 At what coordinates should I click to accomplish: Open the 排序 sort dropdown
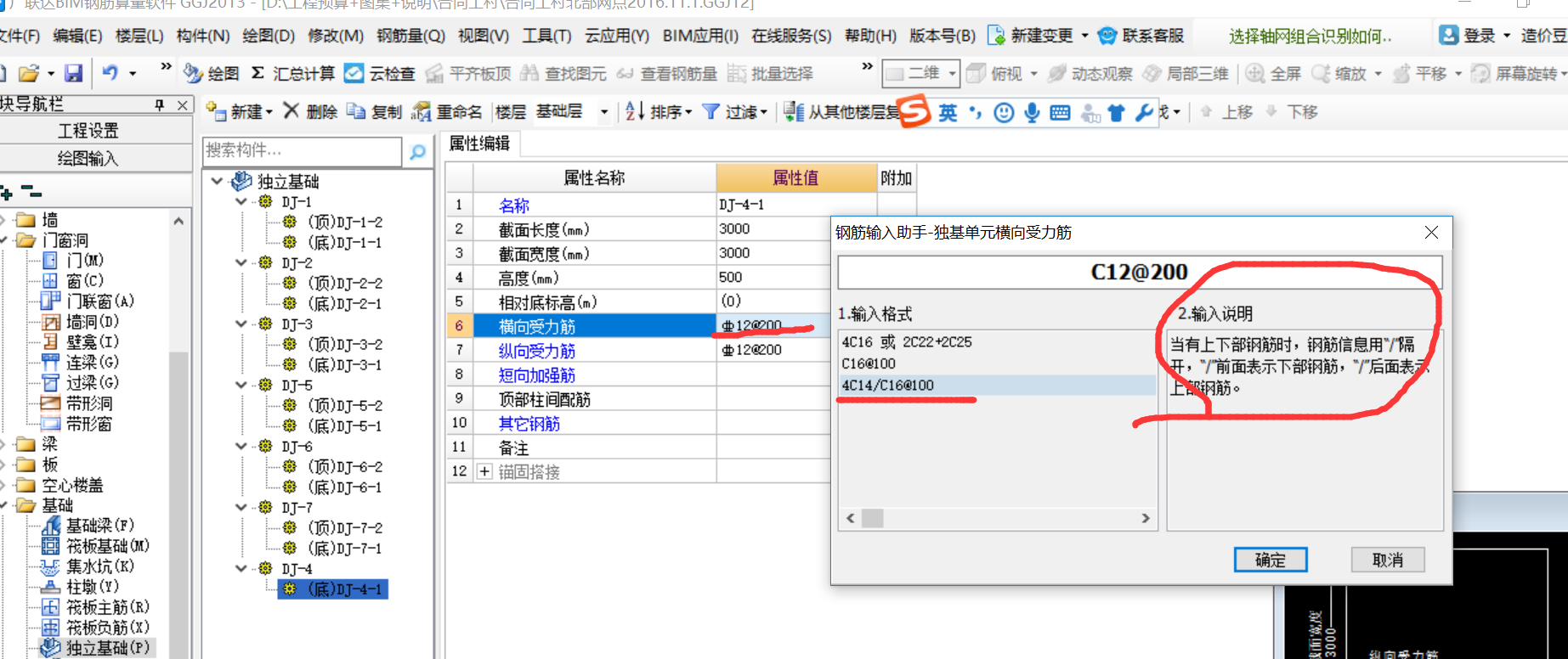pyautogui.click(x=659, y=111)
